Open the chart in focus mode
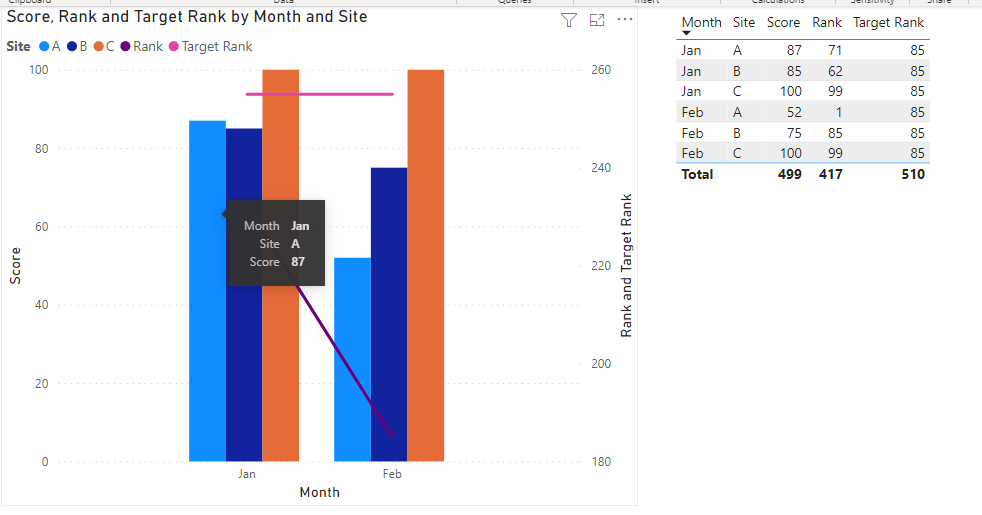Viewport: 982px width, 515px height. (597, 21)
